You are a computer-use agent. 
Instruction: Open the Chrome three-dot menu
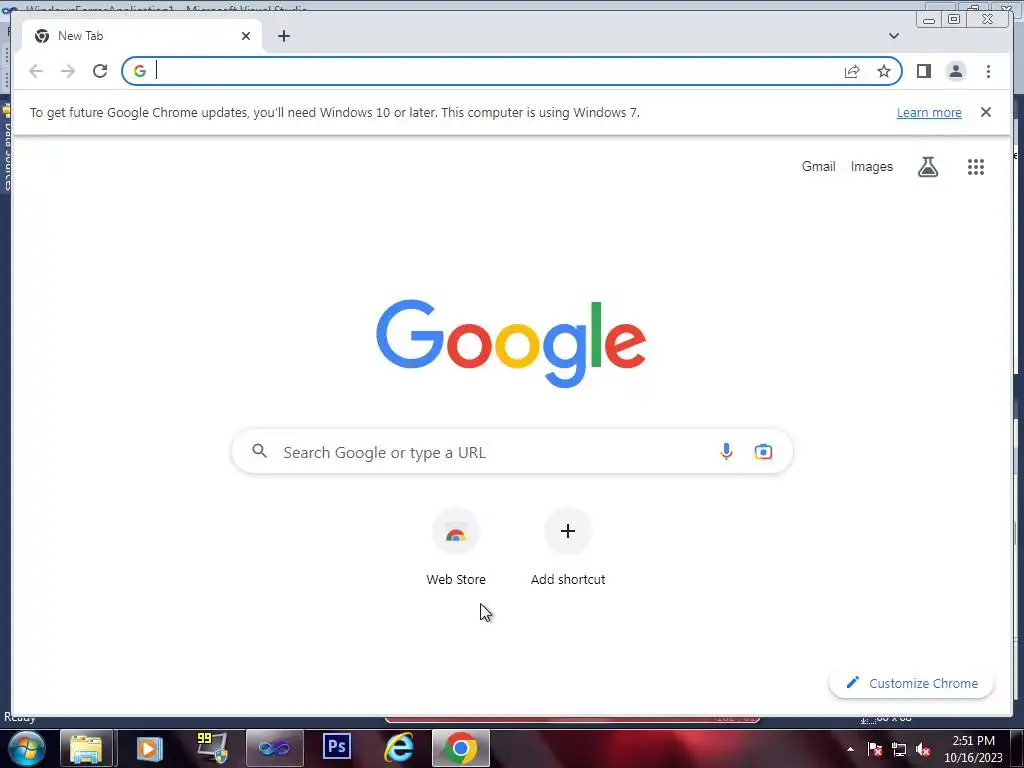point(988,71)
